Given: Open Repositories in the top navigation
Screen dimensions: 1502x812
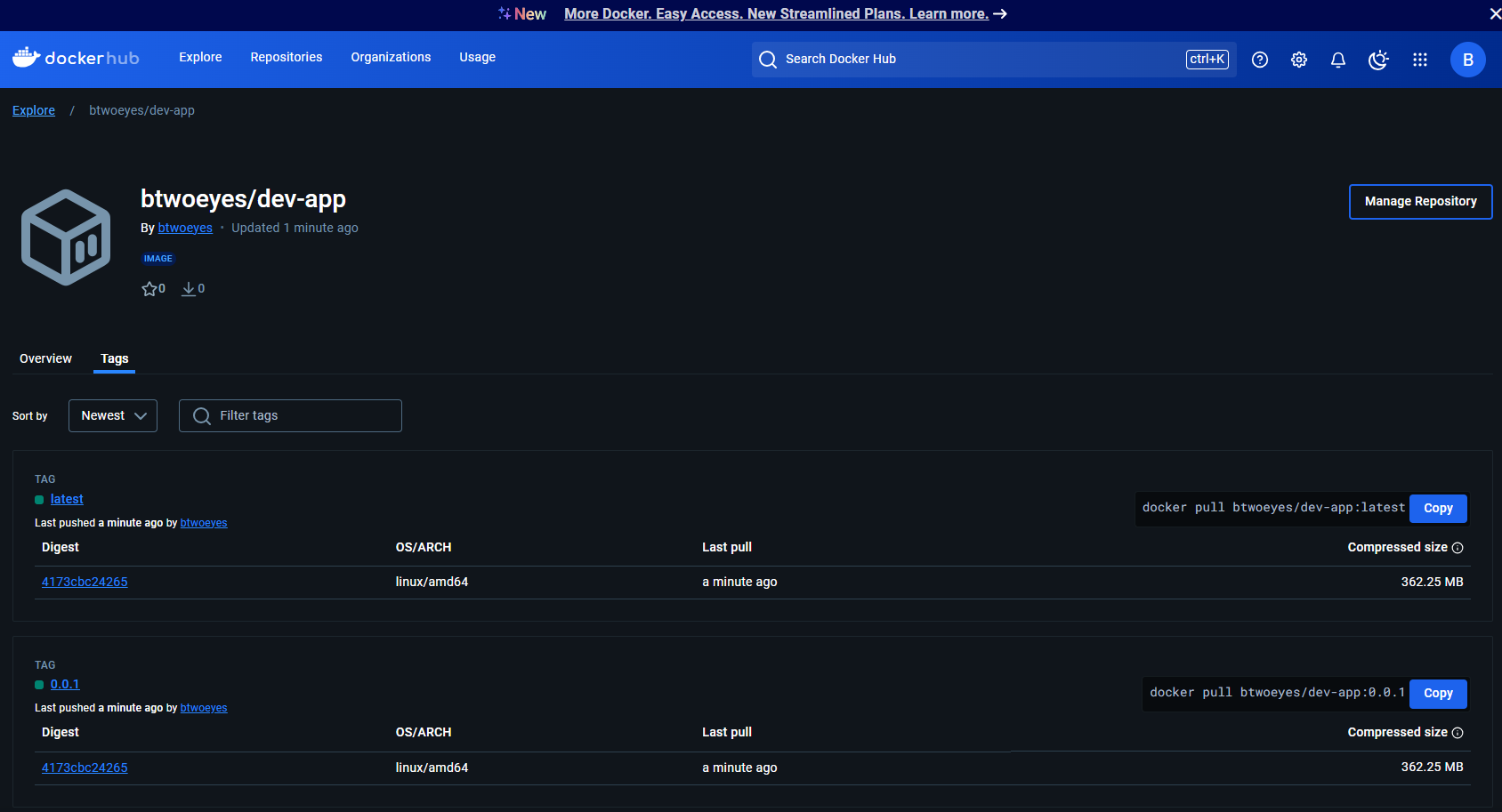Looking at the screenshot, I should (x=287, y=57).
